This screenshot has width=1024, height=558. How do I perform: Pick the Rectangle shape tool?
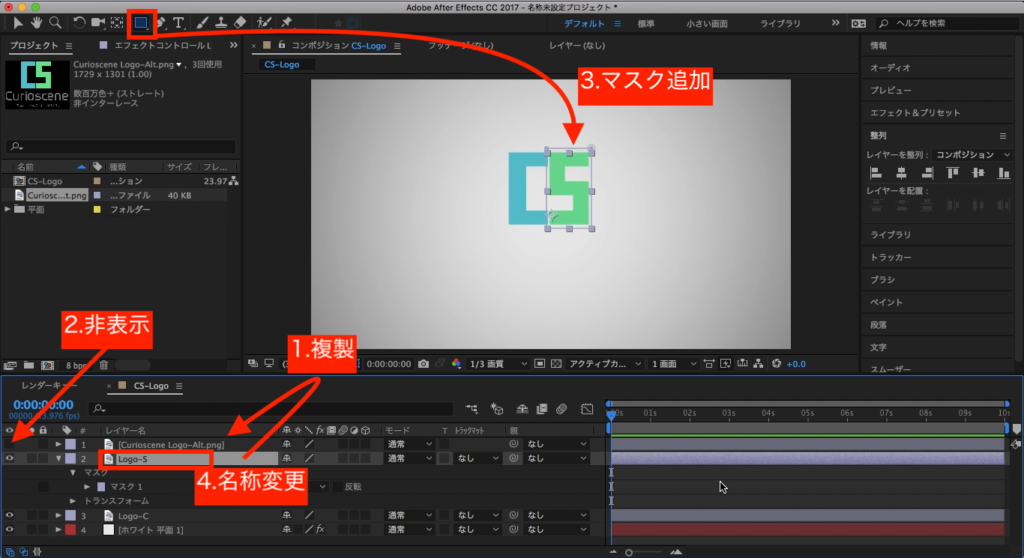click(x=141, y=22)
